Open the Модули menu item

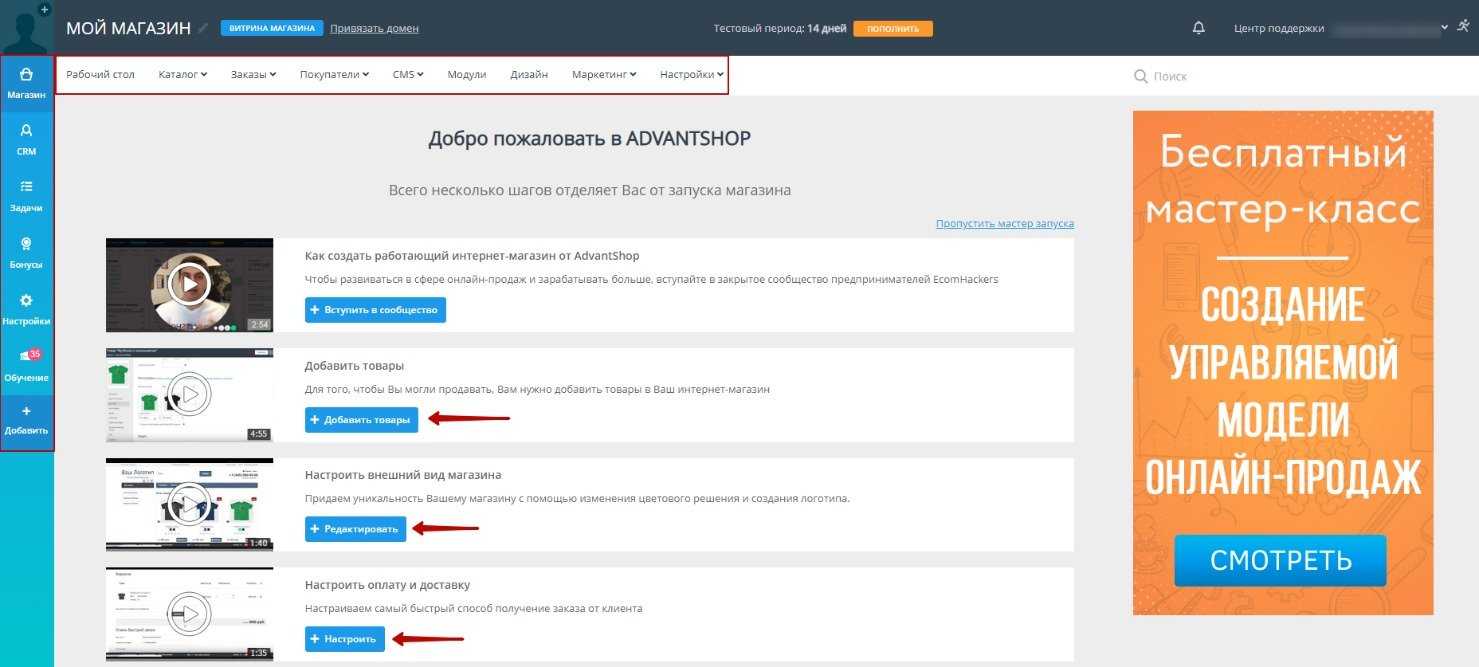(x=467, y=74)
